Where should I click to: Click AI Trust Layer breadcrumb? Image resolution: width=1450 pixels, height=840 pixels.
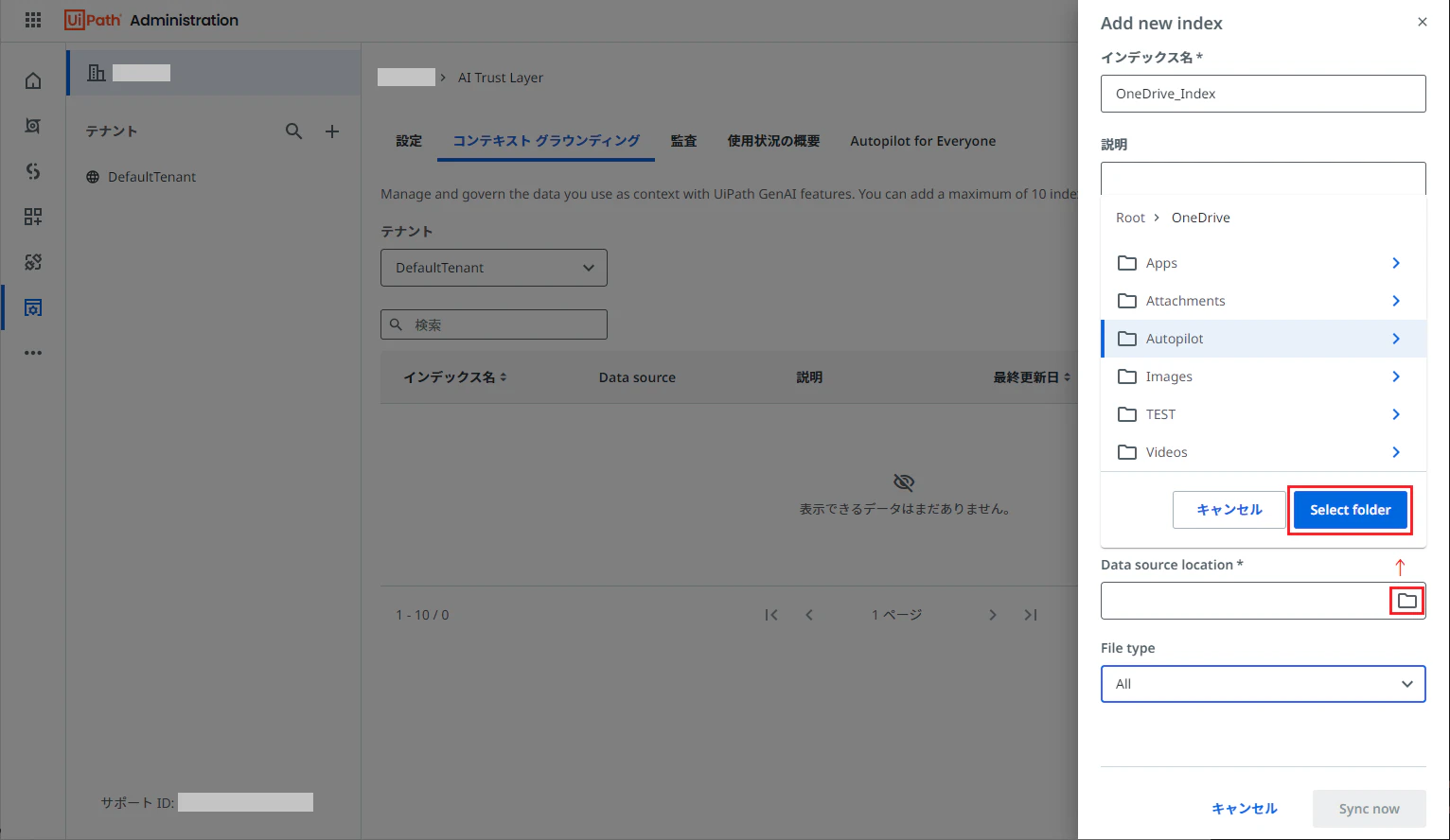point(501,78)
